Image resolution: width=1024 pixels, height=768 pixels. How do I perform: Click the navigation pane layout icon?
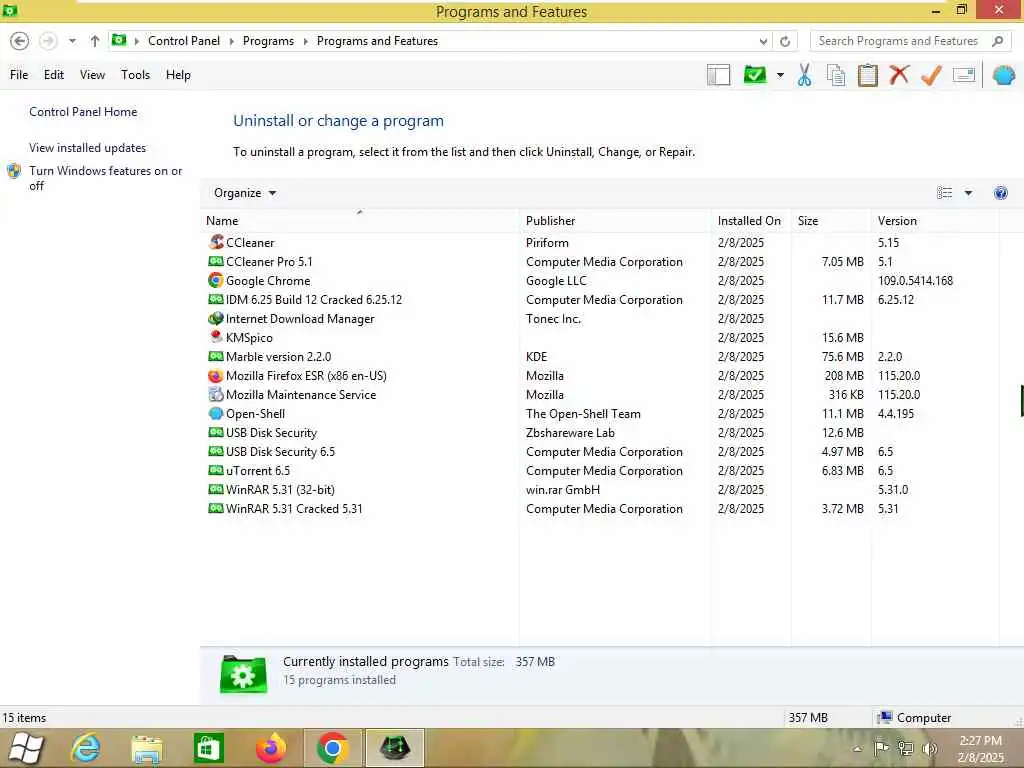[718, 75]
